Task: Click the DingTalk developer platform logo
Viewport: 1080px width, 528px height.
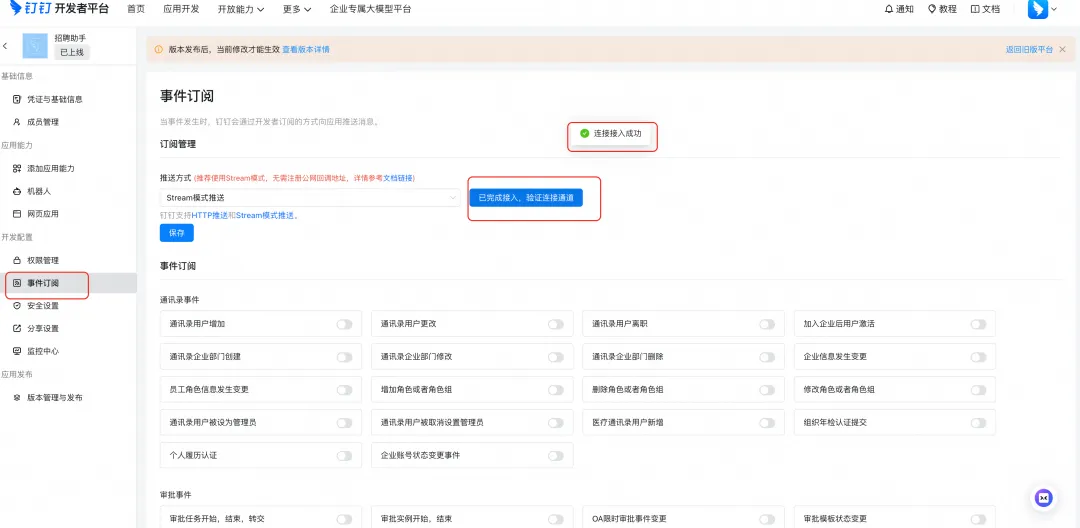Action: tap(59, 9)
